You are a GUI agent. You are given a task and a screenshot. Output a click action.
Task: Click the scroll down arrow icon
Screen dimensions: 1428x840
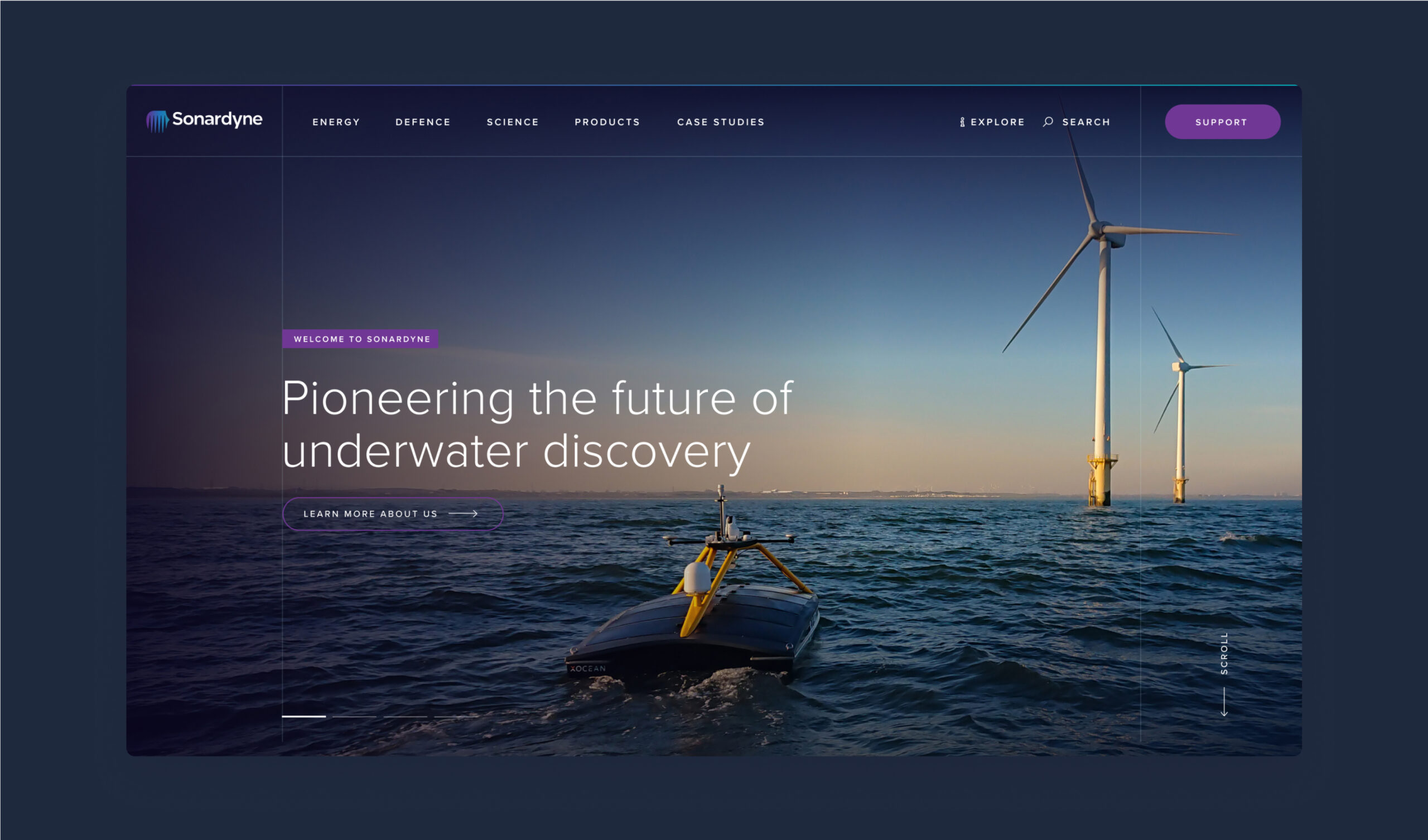pyautogui.click(x=1224, y=702)
